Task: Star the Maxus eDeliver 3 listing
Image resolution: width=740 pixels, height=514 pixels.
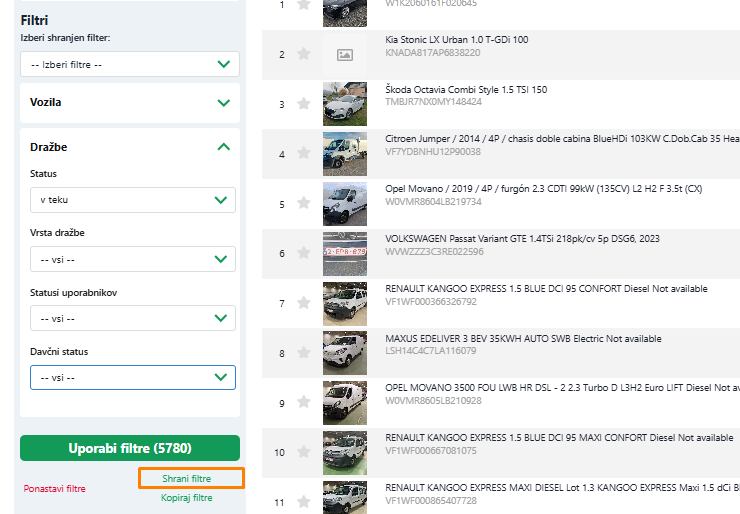Action: (x=304, y=353)
